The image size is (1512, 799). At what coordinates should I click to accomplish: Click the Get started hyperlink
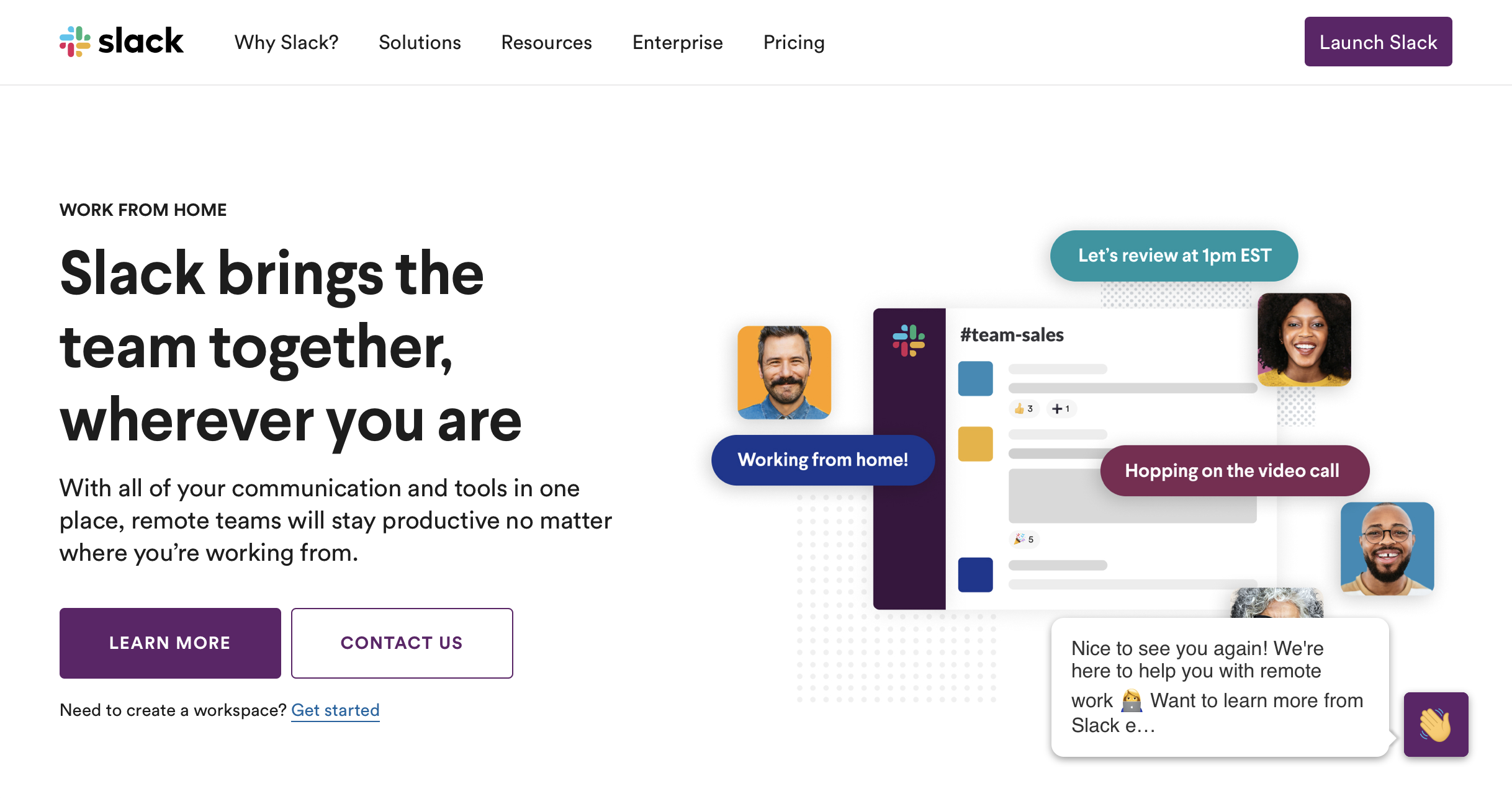click(x=335, y=710)
